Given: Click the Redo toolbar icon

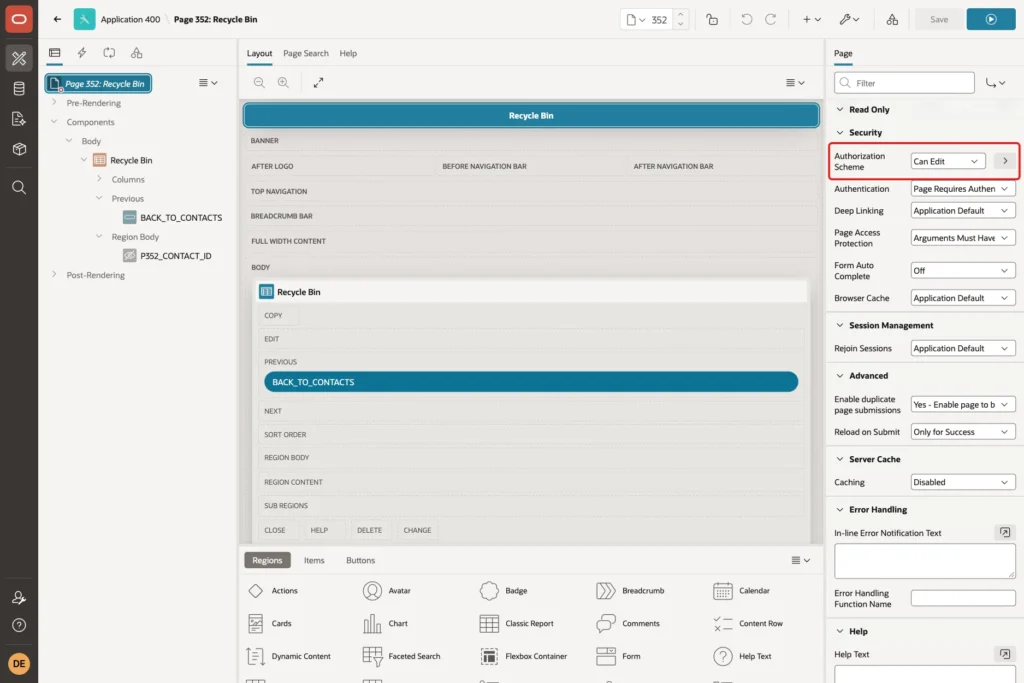Looking at the screenshot, I should [771, 20].
